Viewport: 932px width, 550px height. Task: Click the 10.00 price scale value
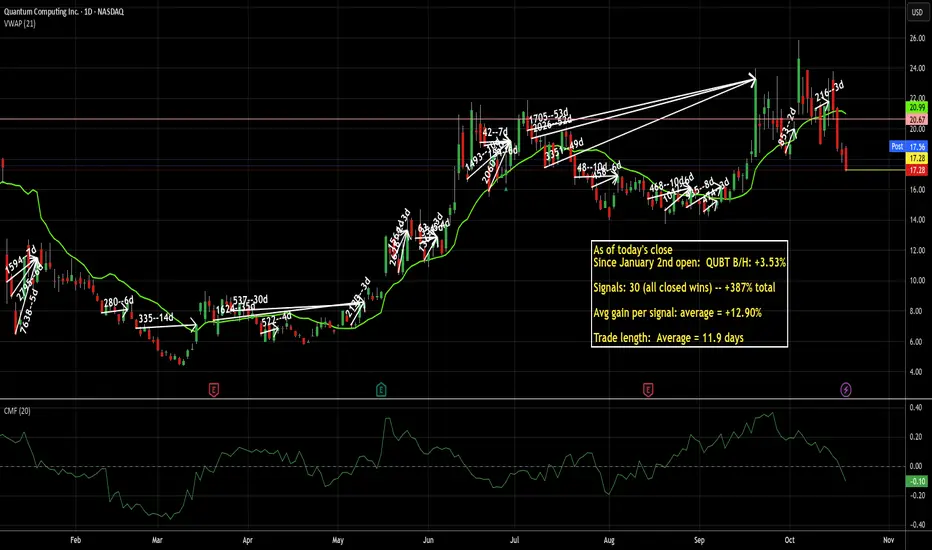(x=917, y=281)
